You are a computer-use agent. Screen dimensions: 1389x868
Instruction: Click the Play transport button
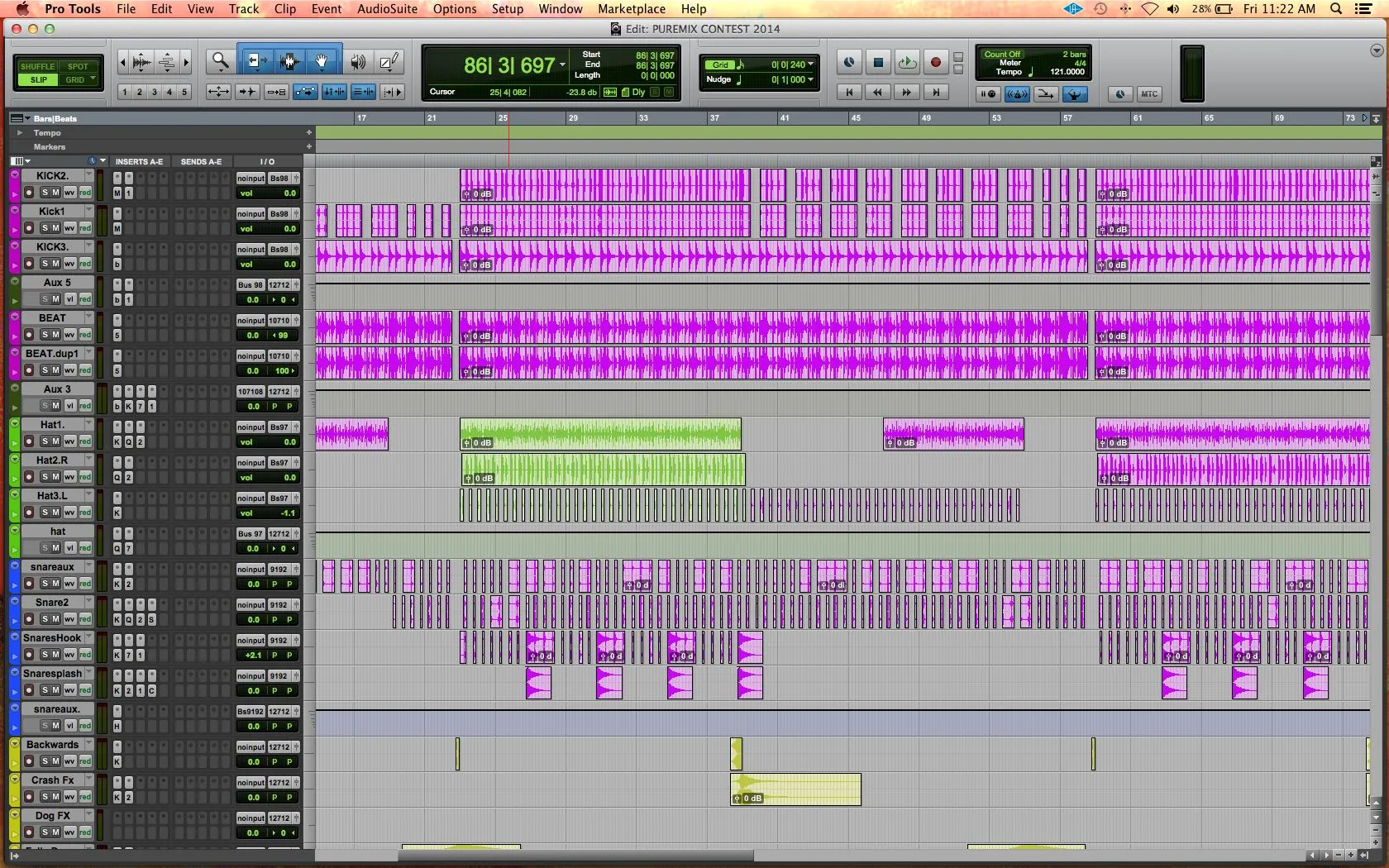[907, 62]
